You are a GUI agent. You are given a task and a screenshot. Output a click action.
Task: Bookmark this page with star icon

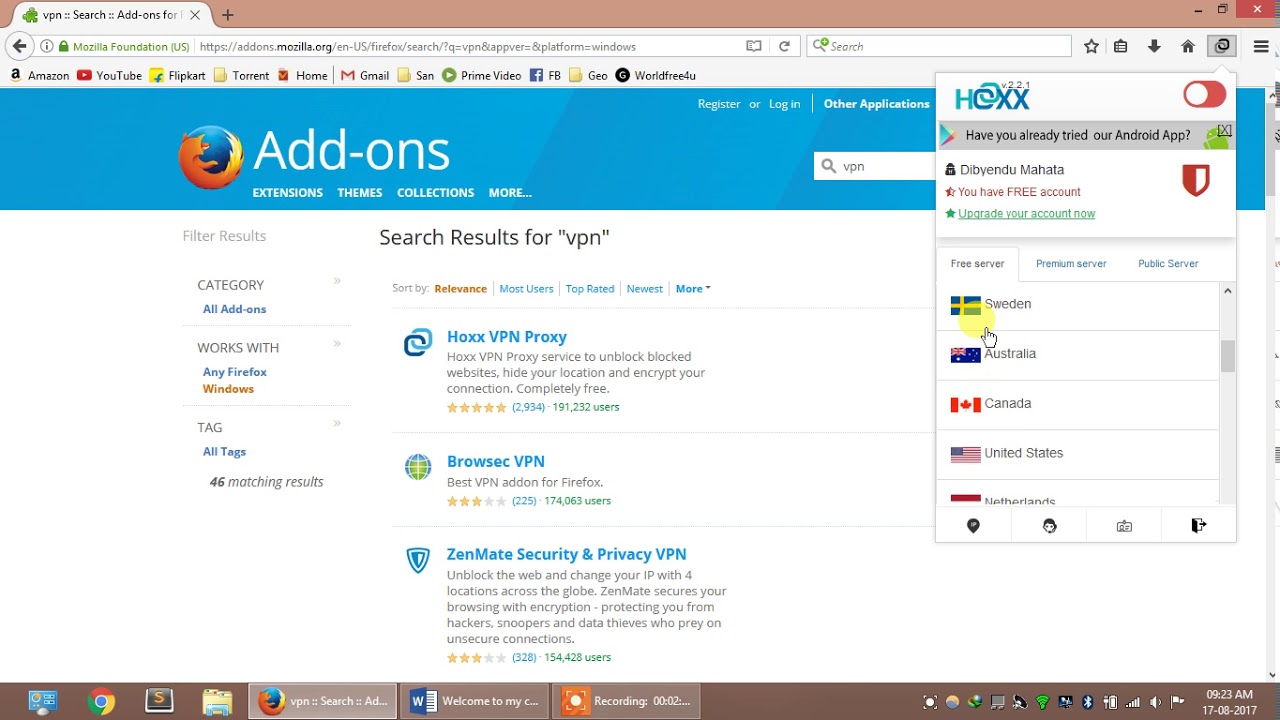click(1091, 46)
